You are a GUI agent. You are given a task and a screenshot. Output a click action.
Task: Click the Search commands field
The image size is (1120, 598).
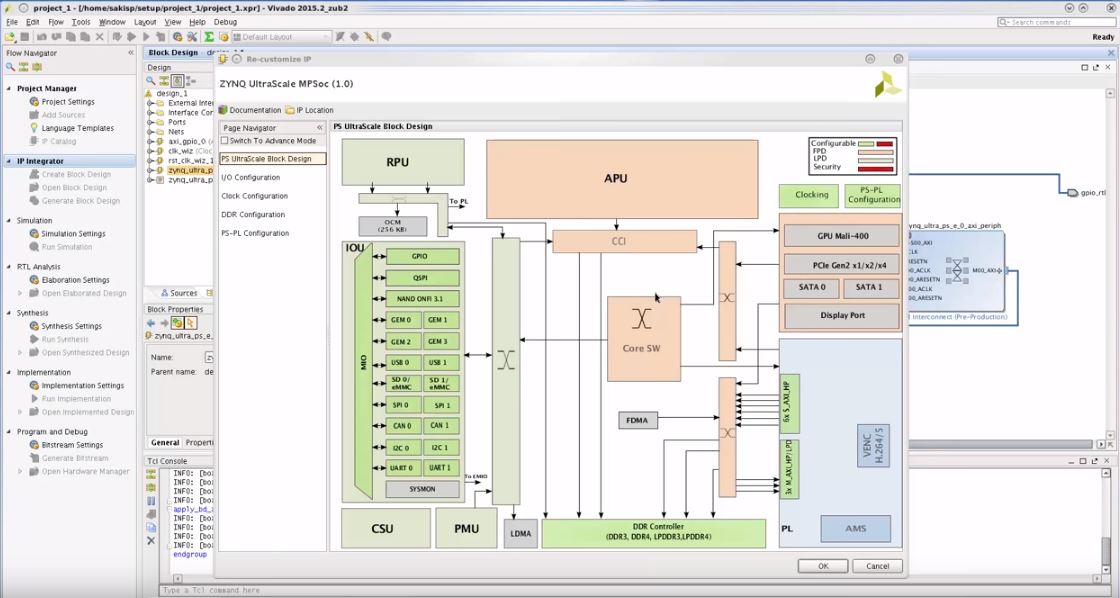(1056, 22)
